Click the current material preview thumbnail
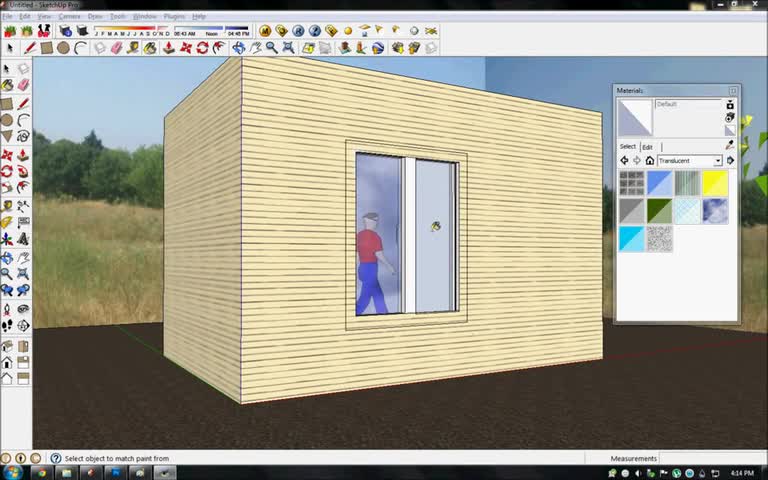This screenshot has height=480, width=768. tap(635, 118)
